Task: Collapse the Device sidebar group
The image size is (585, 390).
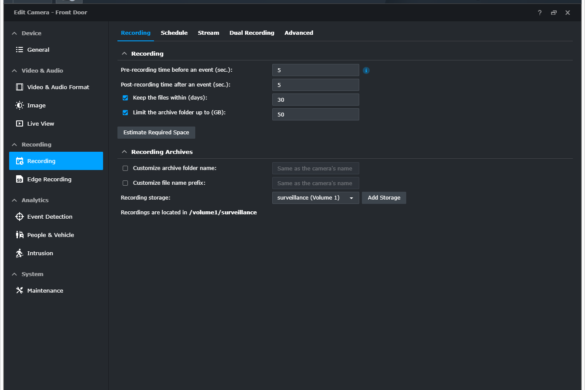Action: [15, 33]
